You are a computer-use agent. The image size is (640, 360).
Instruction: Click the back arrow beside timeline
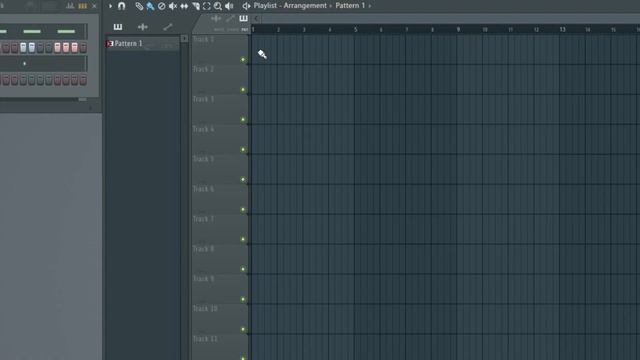pos(256,18)
